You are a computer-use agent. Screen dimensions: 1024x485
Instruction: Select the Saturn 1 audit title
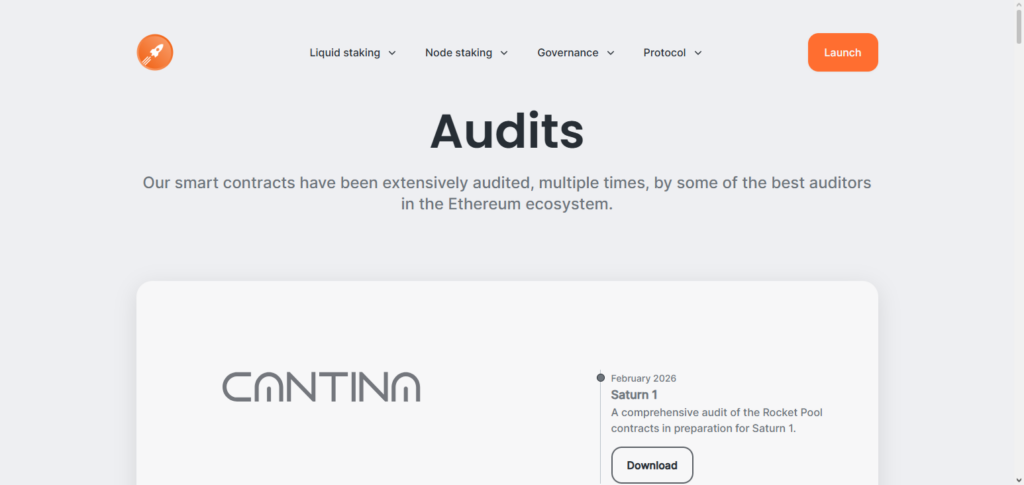click(633, 395)
